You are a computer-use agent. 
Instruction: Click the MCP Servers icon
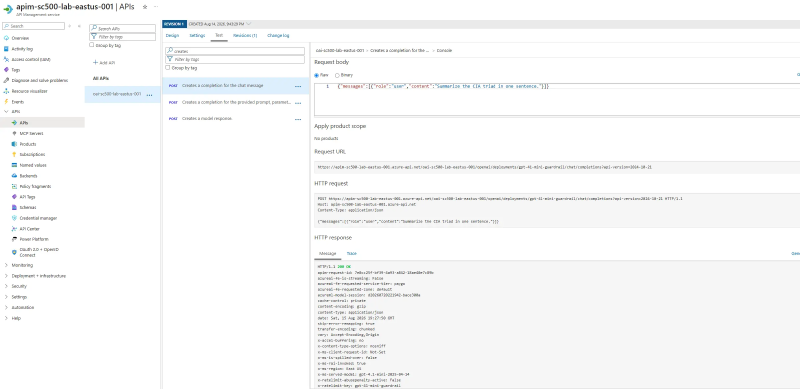click(14, 133)
